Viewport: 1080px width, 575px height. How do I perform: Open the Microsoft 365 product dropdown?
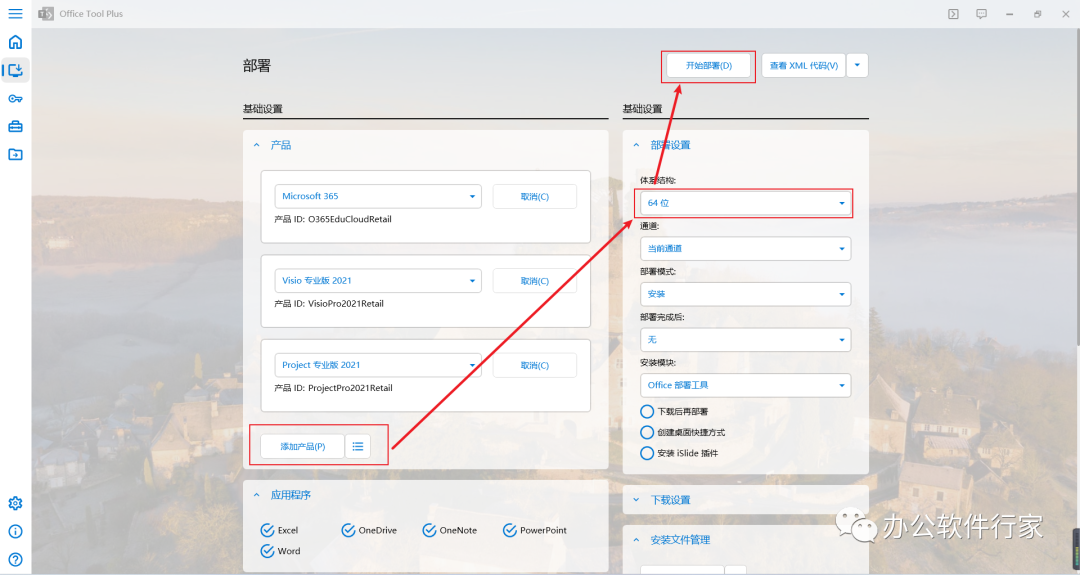coord(378,196)
